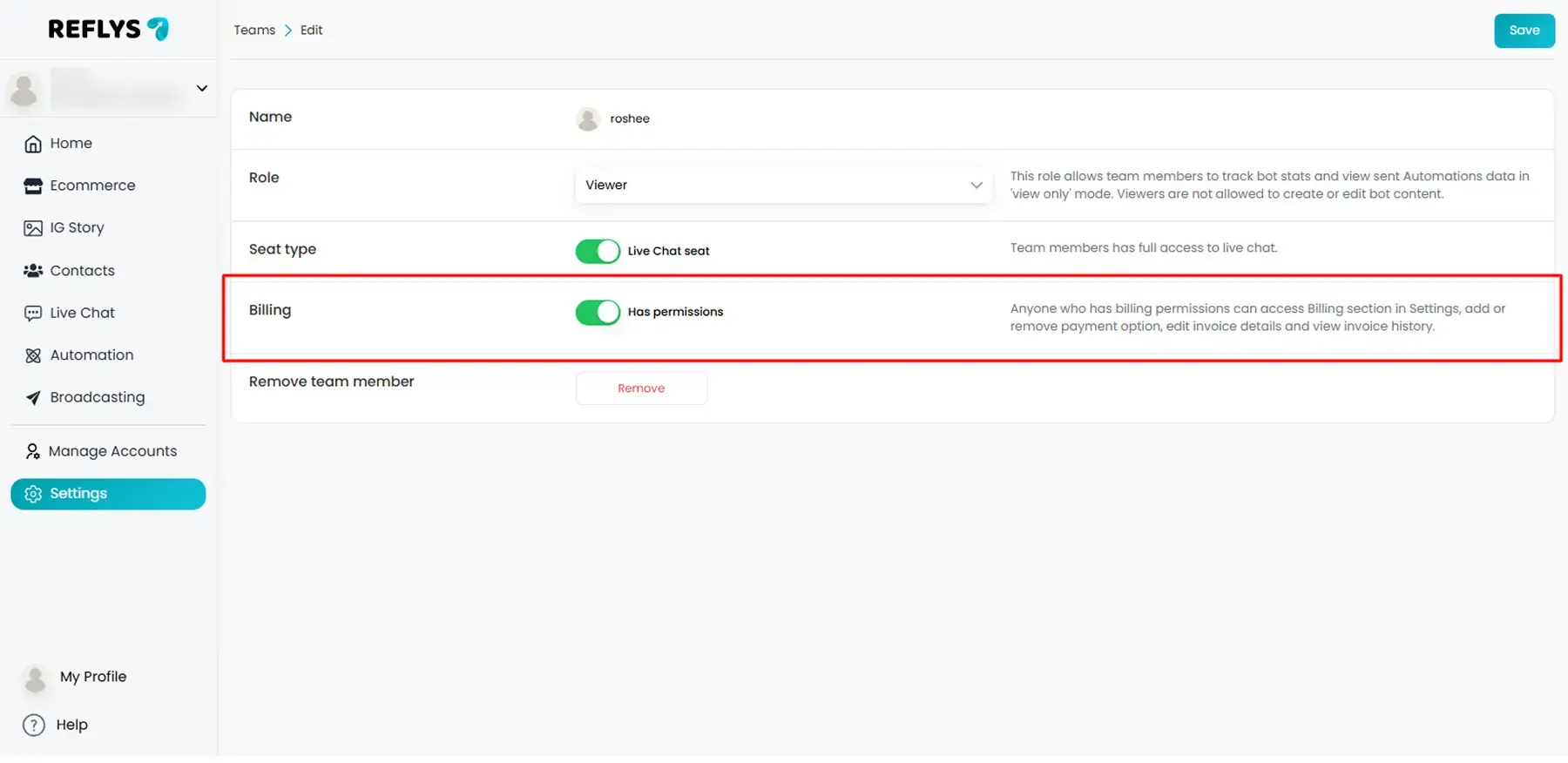Click the Live Chat bubble icon
The image size is (1568, 763).
coord(33,313)
